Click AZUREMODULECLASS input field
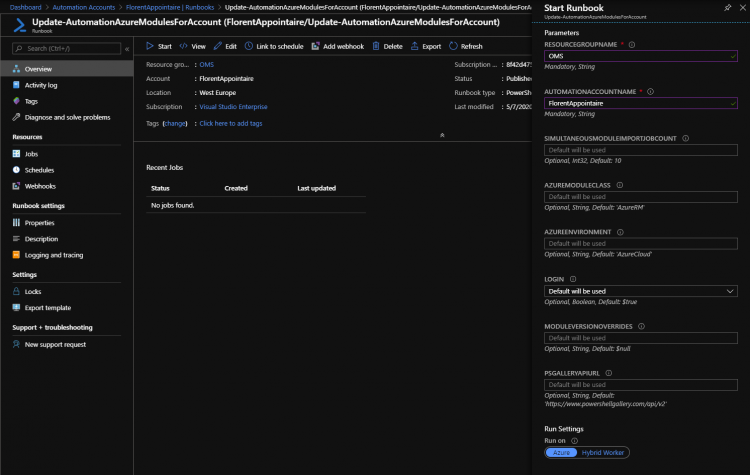750x475 pixels. pyautogui.click(x=640, y=197)
